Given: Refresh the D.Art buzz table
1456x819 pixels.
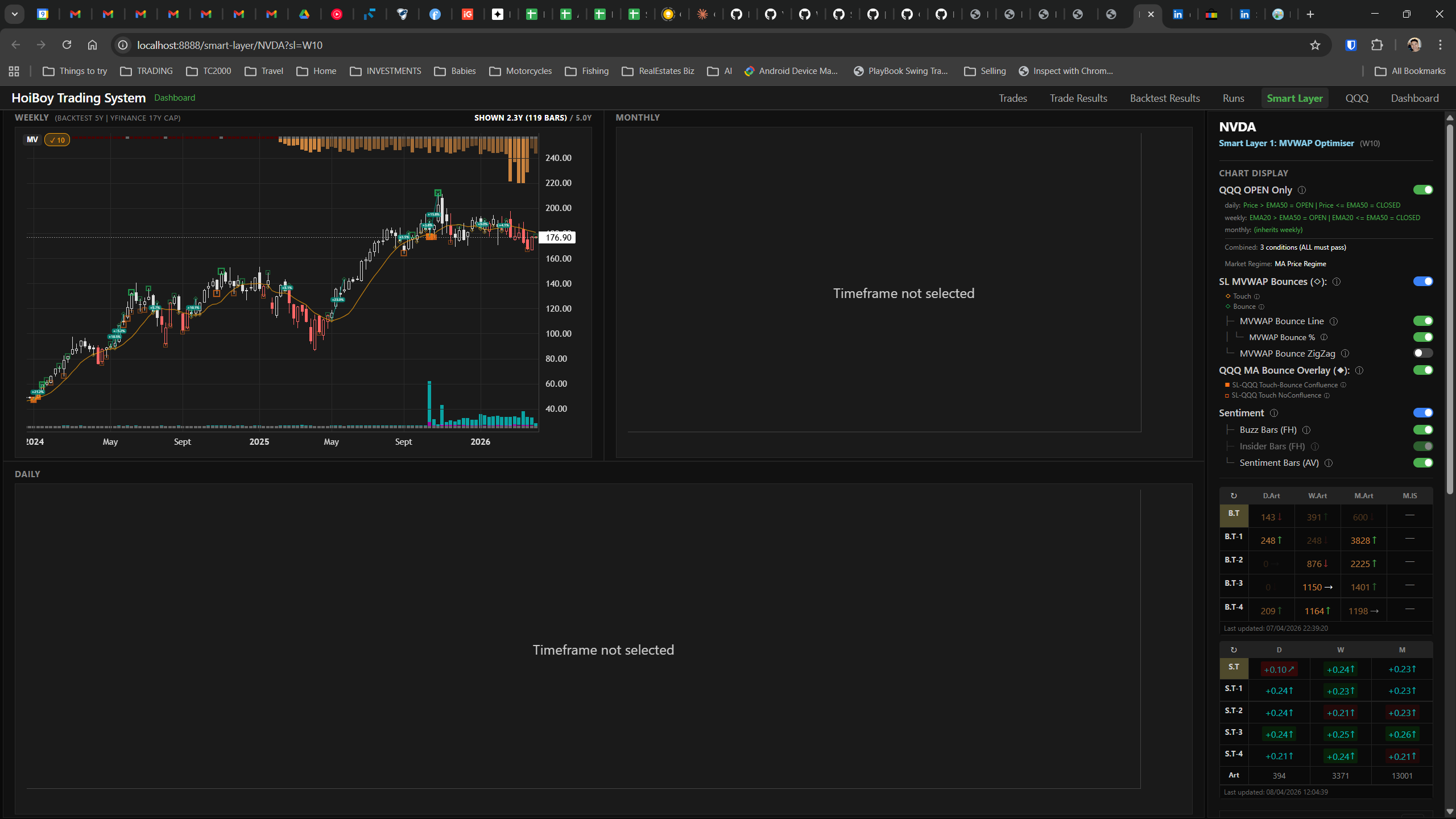Looking at the screenshot, I should (1234, 496).
